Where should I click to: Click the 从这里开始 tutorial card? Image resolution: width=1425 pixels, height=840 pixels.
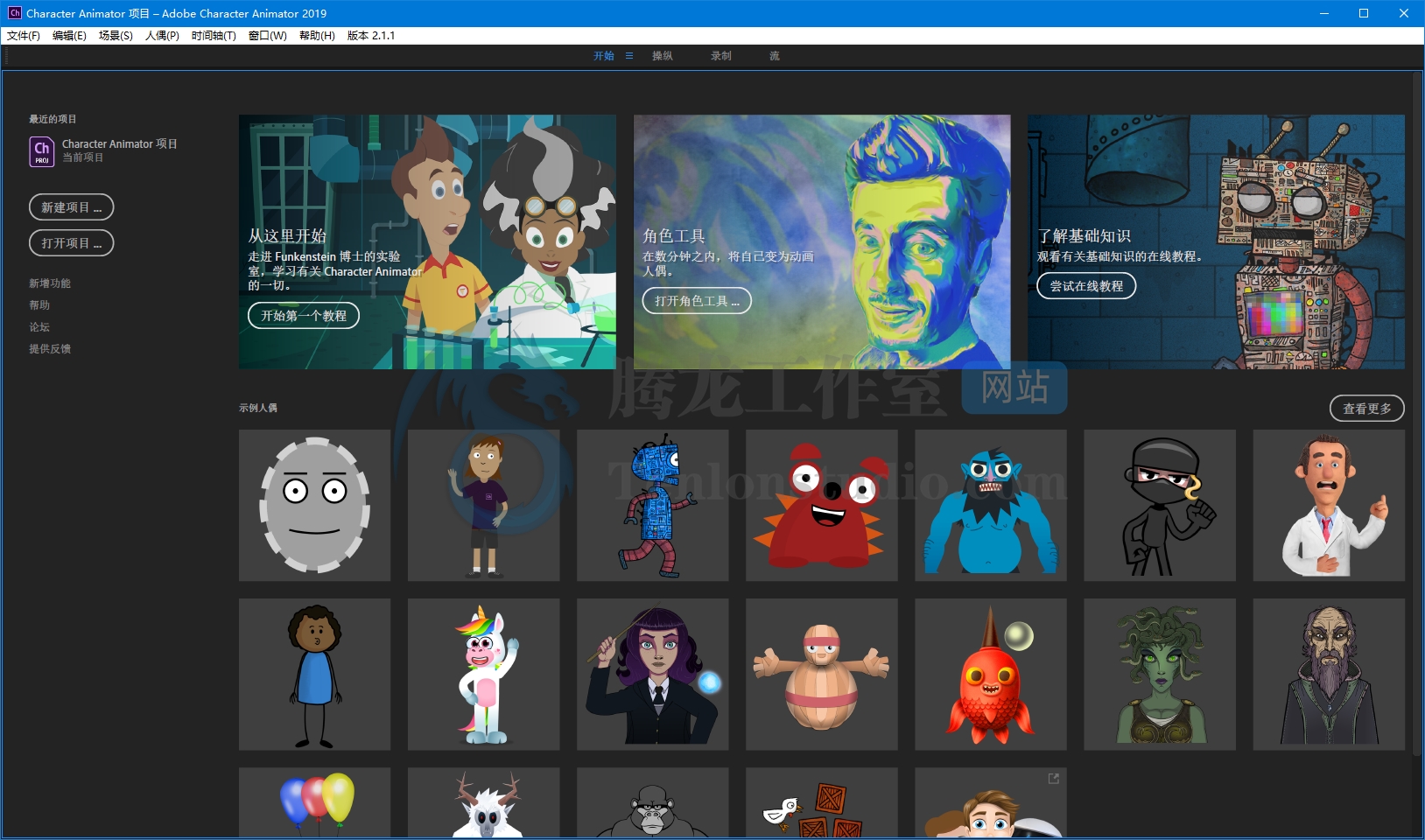click(427, 241)
